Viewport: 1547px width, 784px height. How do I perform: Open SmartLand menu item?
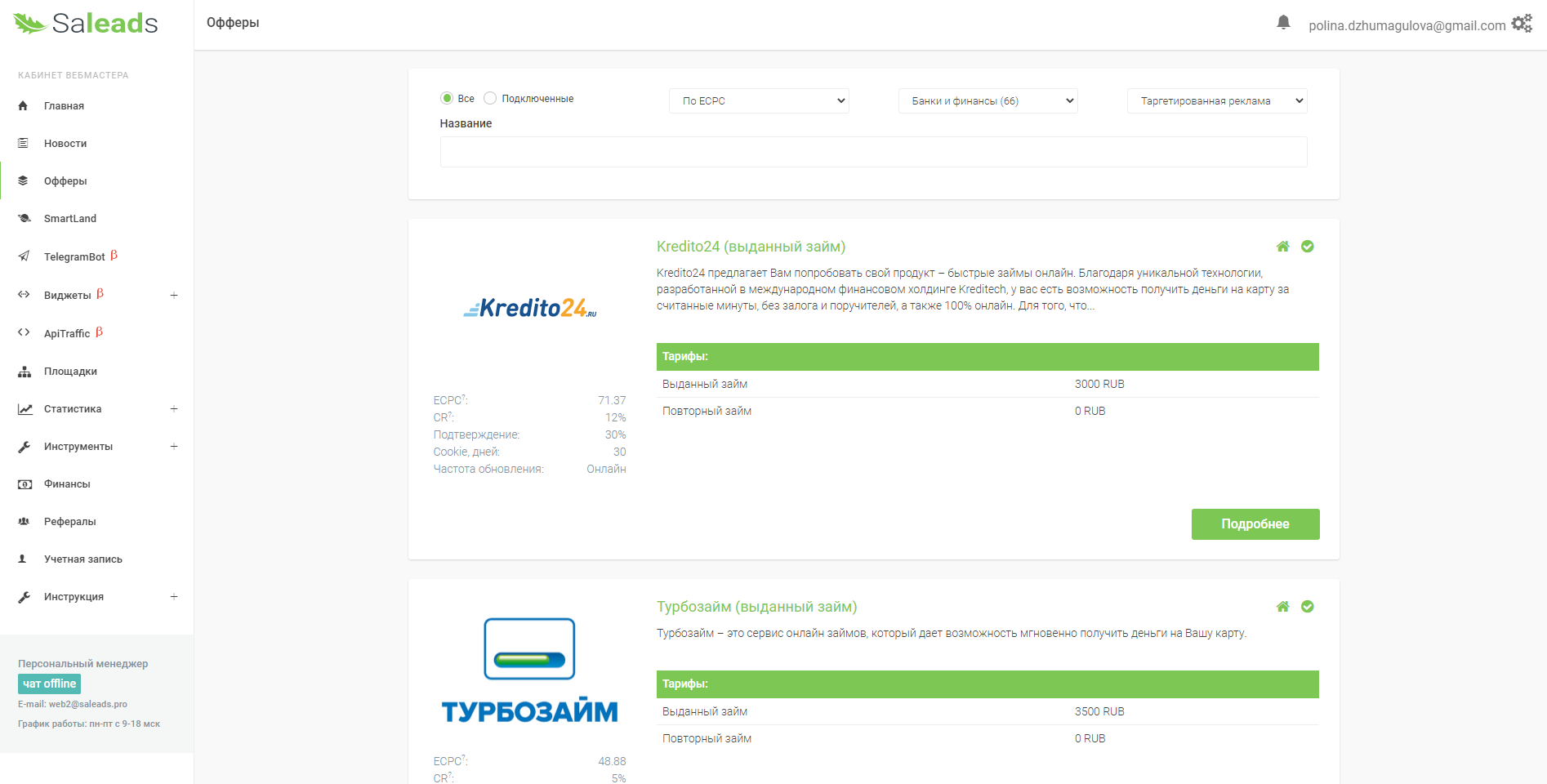coord(70,218)
